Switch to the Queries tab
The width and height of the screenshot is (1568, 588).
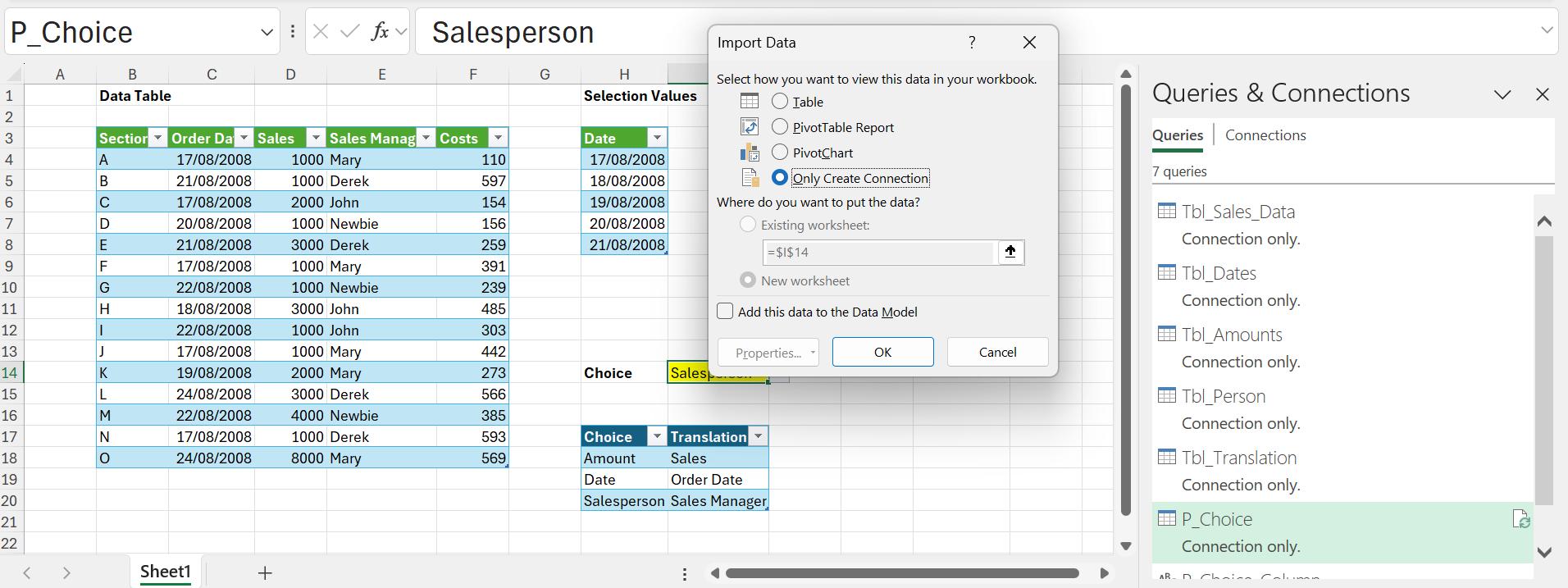pos(1178,135)
